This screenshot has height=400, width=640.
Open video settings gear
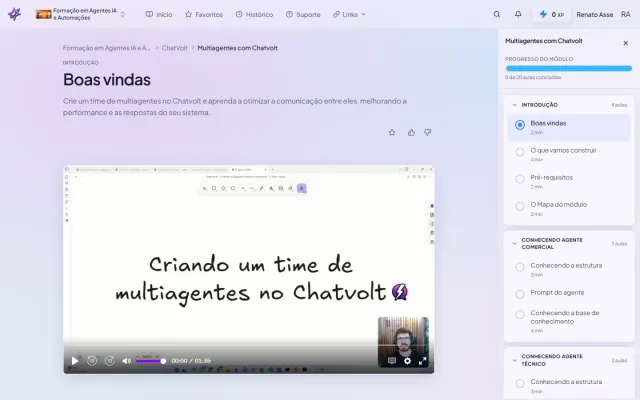(x=407, y=361)
